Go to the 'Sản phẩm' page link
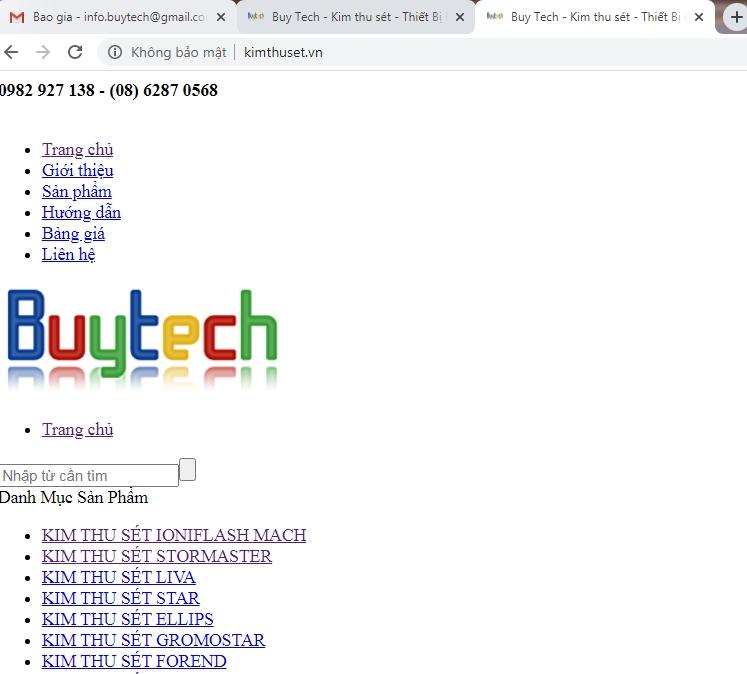The height and width of the screenshot is (674, 747). [76, 191]
